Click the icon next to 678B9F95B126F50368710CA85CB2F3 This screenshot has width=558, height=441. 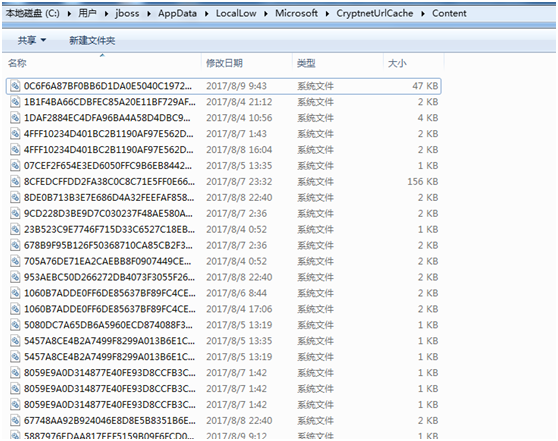15,245
